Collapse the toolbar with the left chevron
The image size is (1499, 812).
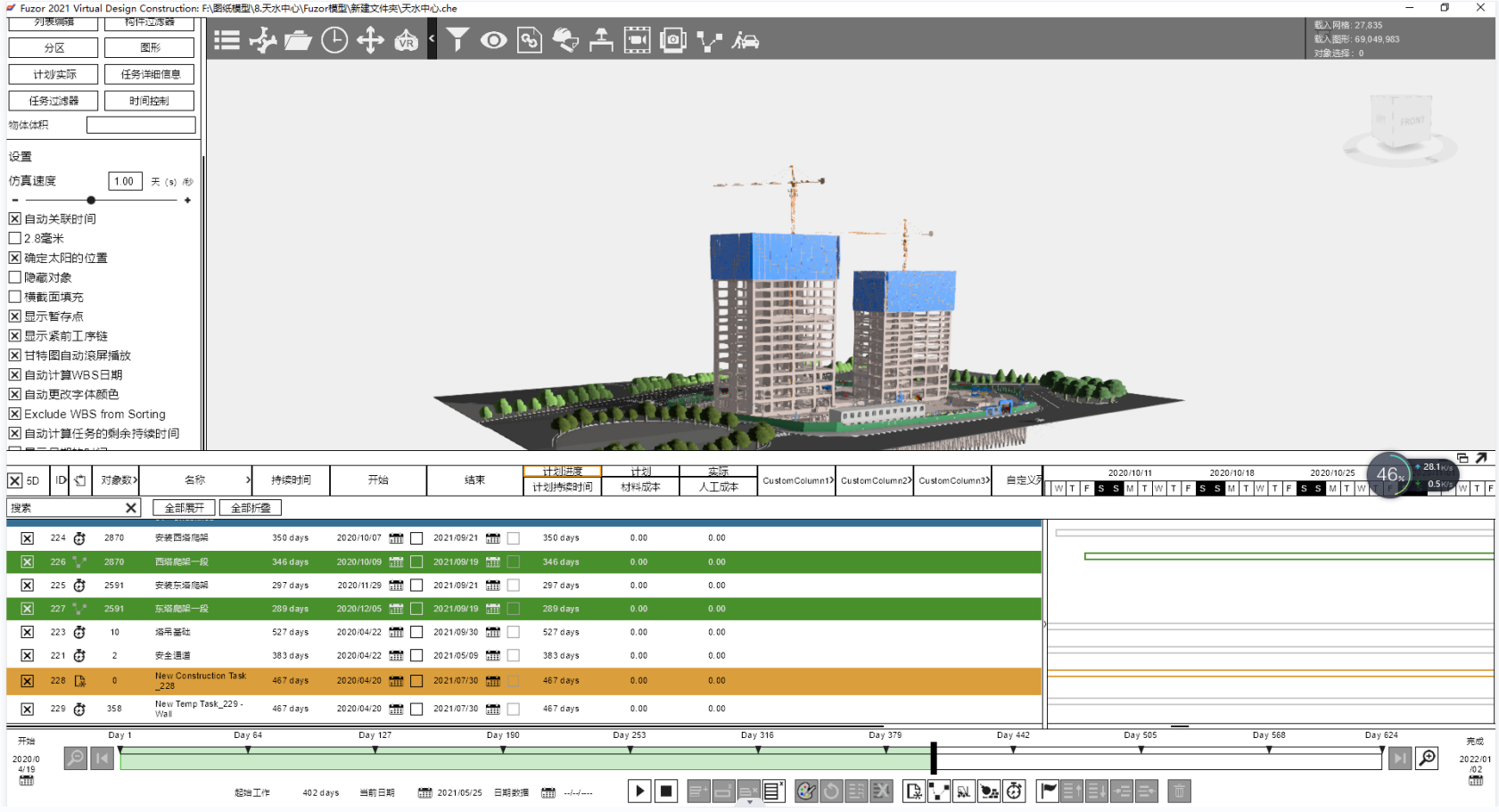432,39
